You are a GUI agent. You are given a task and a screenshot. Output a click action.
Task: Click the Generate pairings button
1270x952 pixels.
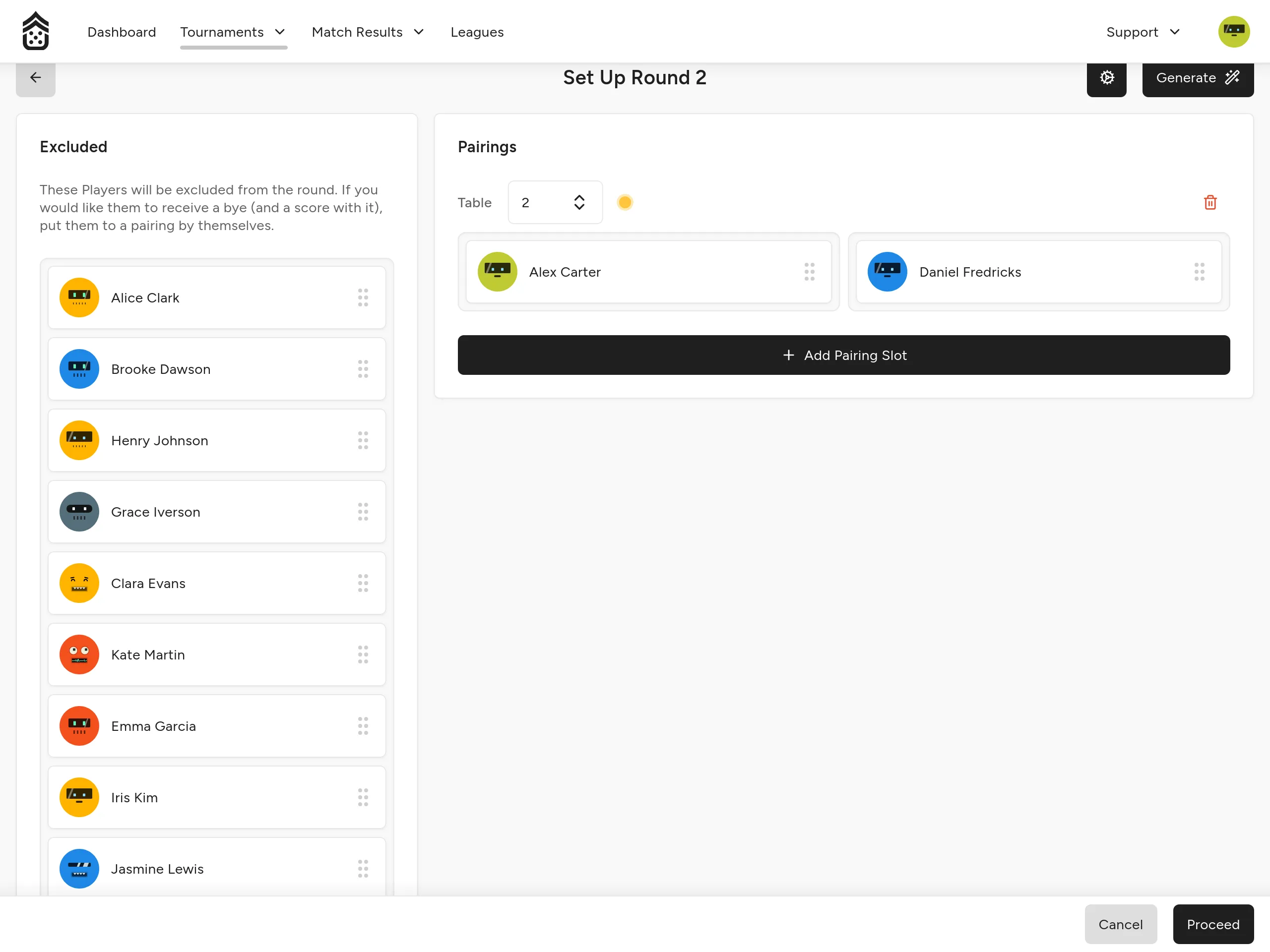tap(1198, 78)
